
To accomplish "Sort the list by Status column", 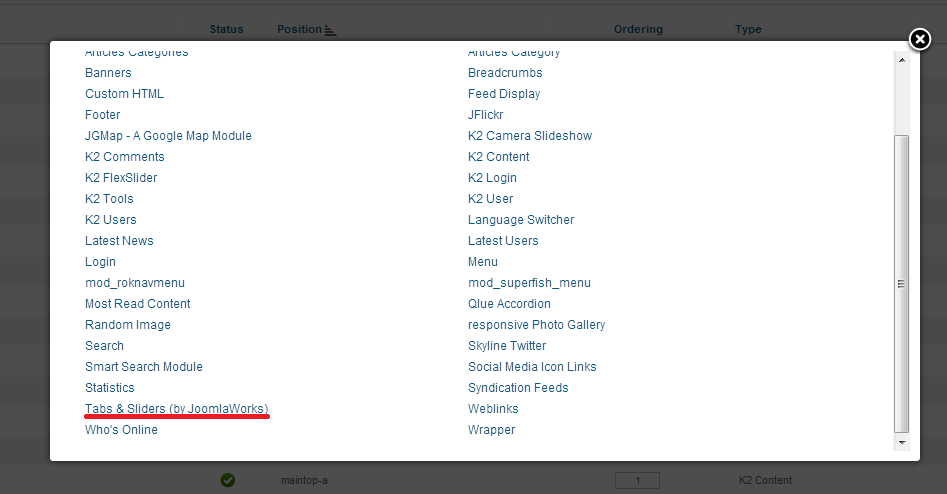I will point(226,30).
